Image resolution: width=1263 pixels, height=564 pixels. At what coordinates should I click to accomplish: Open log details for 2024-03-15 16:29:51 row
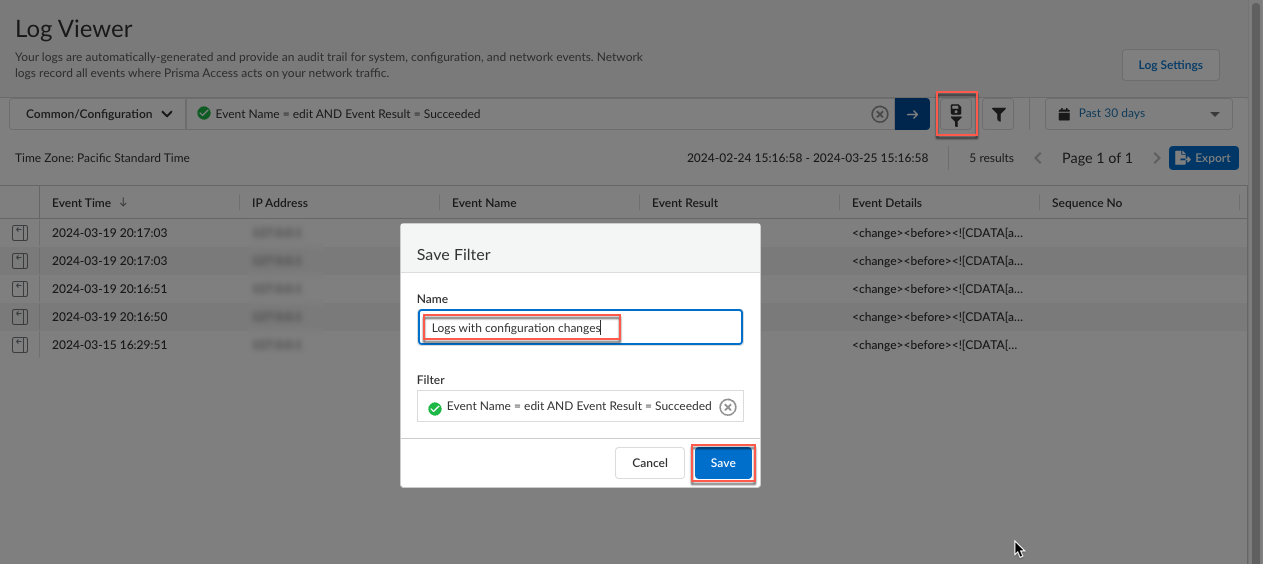point(20,345)
